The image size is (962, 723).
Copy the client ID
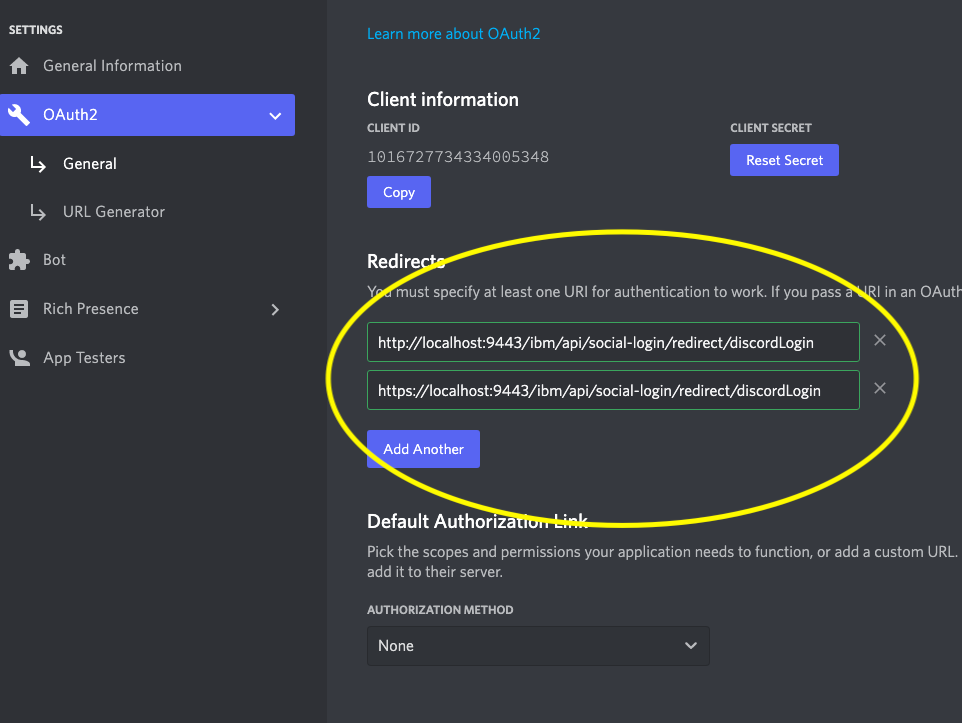398,192
